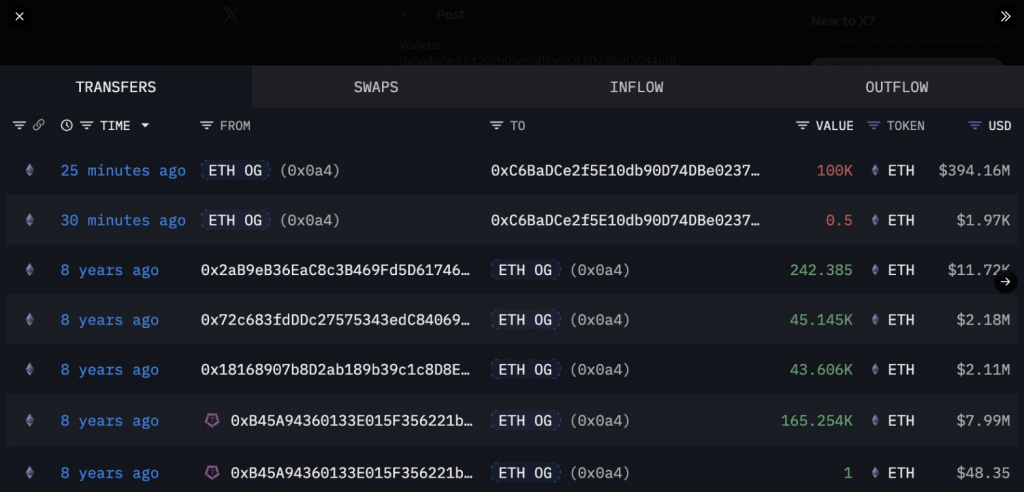Switch to the INFLOW tab
Viewport: 1024px width, 492px height.
tap(636, 87)
